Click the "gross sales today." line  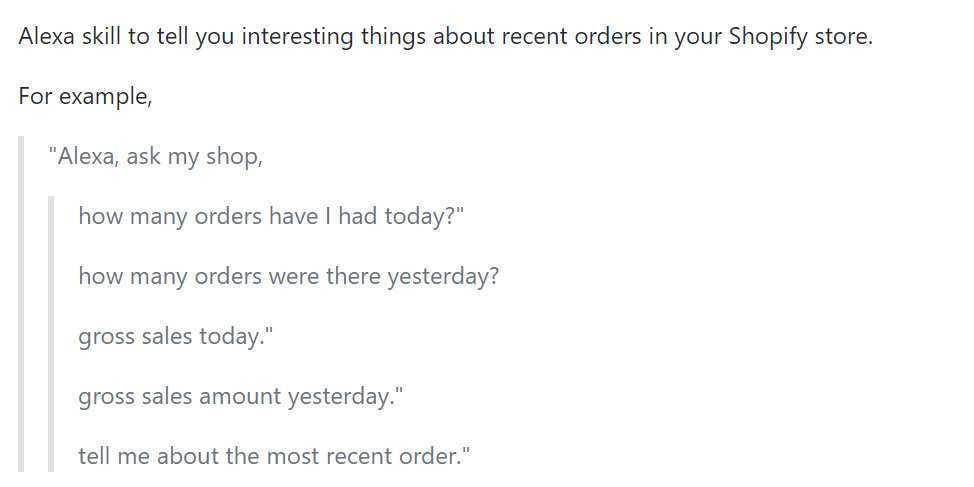pos(175,336)
